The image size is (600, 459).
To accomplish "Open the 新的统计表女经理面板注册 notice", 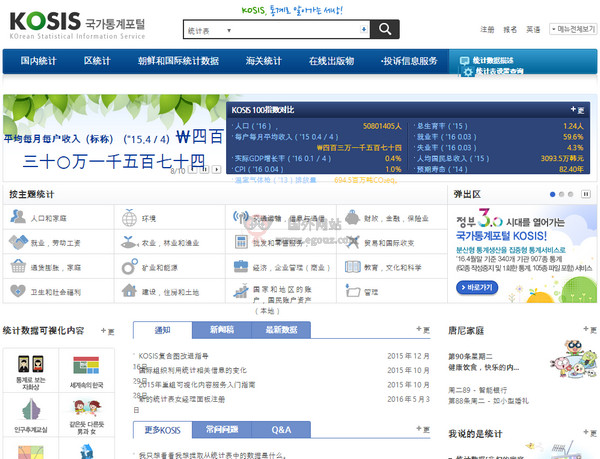I will point(182,399).
